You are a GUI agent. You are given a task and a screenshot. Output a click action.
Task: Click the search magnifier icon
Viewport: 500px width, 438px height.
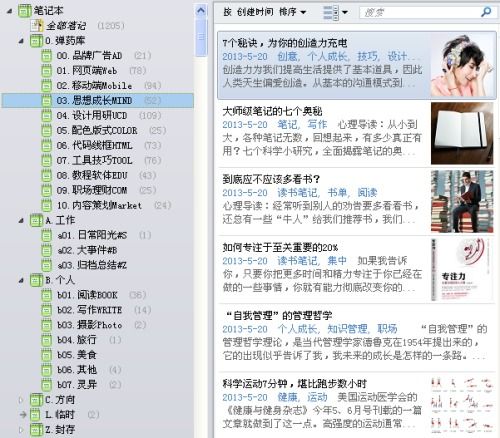click(486, 12)
